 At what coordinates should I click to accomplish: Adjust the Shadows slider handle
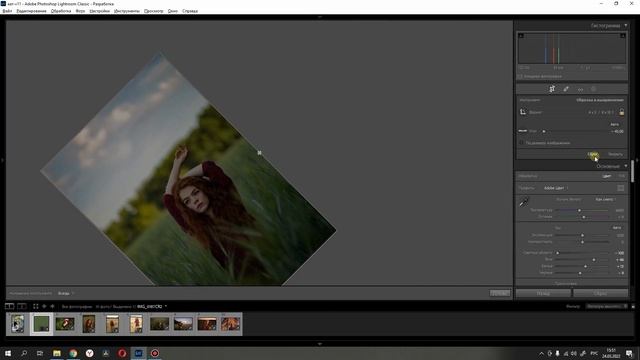(x=594, y=260)
